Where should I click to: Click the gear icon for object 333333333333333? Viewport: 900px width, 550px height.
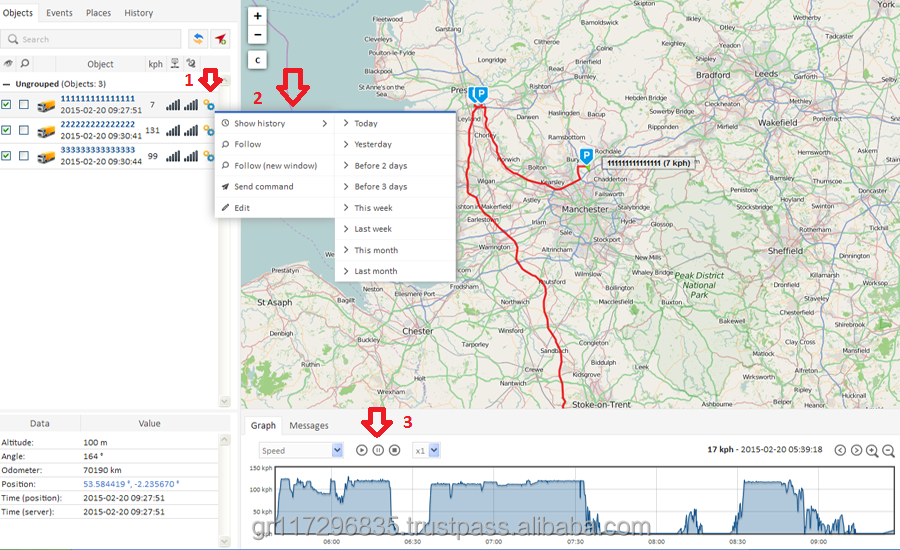(x=208, y=156)
